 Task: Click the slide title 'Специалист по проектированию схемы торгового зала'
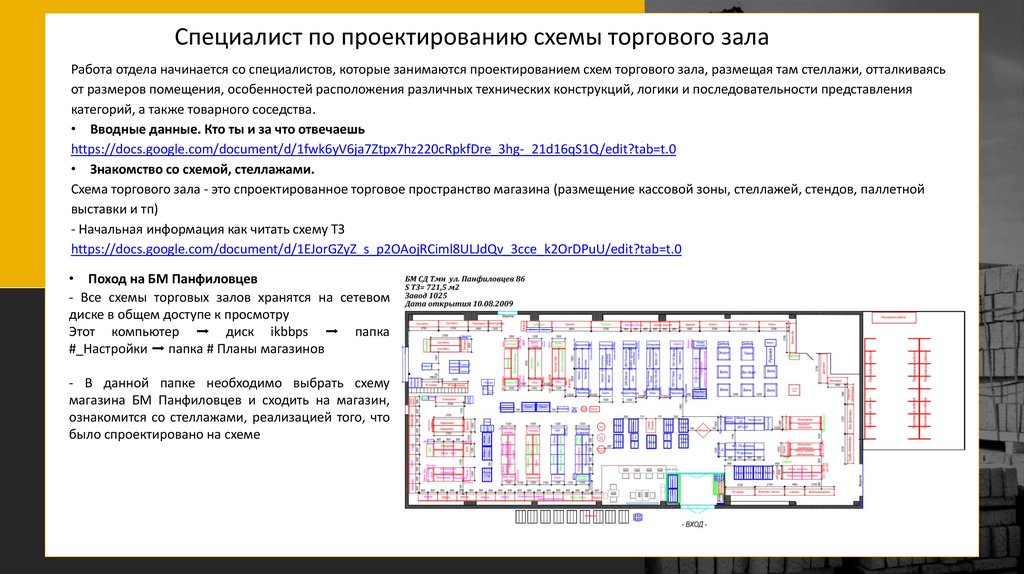pyautogui.click(x=472, y=37)
